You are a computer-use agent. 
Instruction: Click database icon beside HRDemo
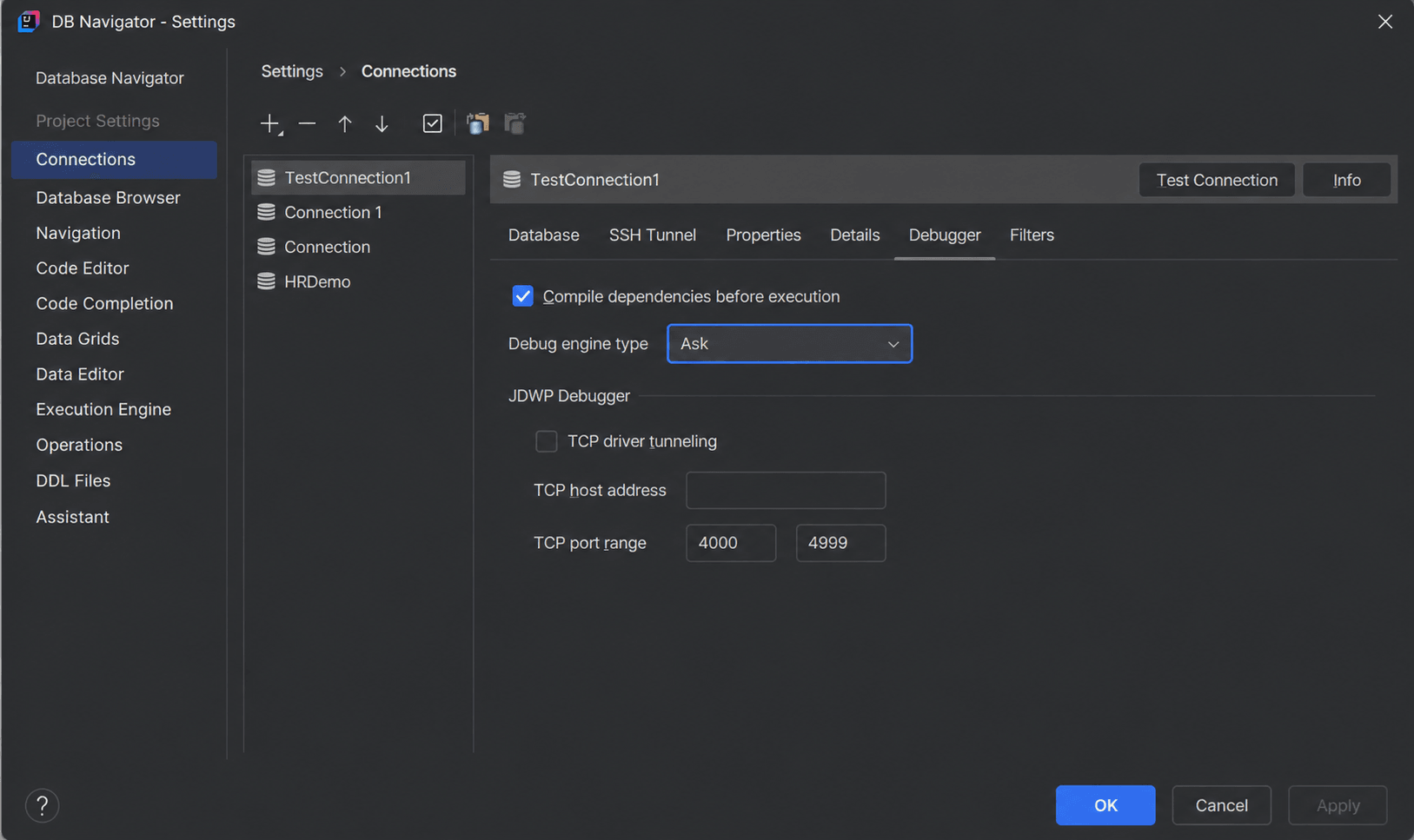click(x=266, y=281)
